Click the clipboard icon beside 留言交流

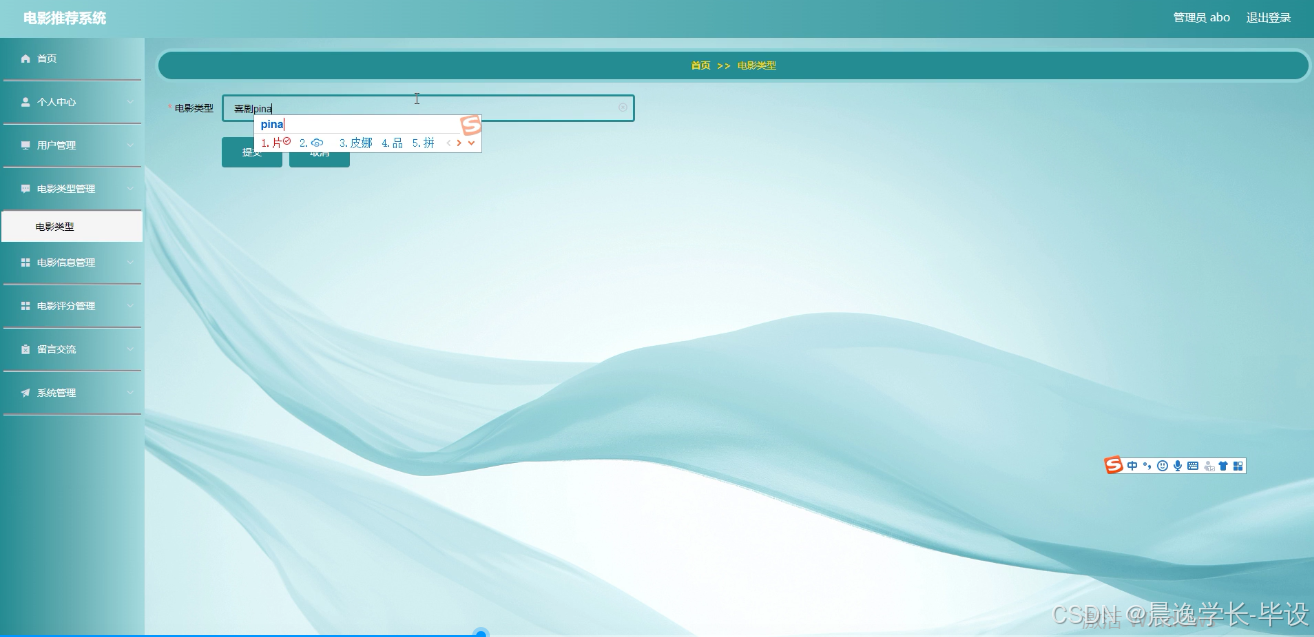(26, 350)
